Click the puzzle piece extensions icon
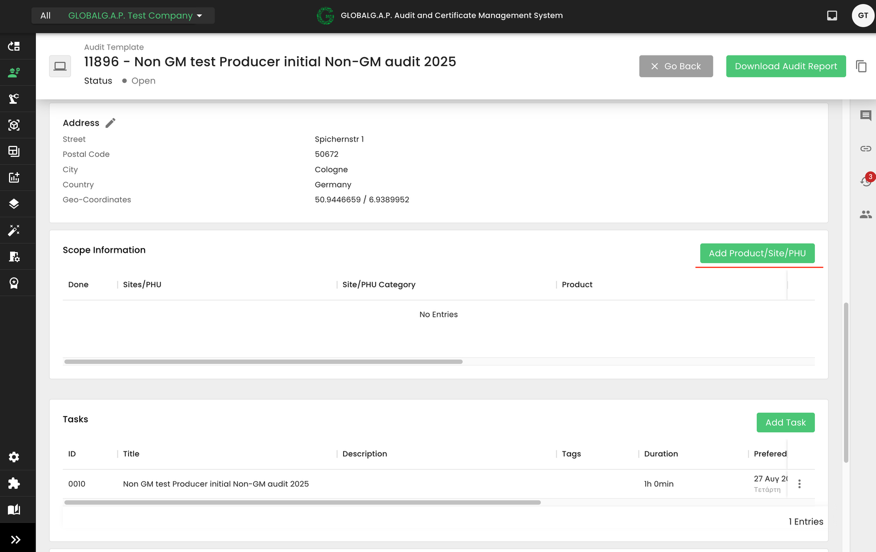Viewport: 876px width, 552px height. click(14, 483)
